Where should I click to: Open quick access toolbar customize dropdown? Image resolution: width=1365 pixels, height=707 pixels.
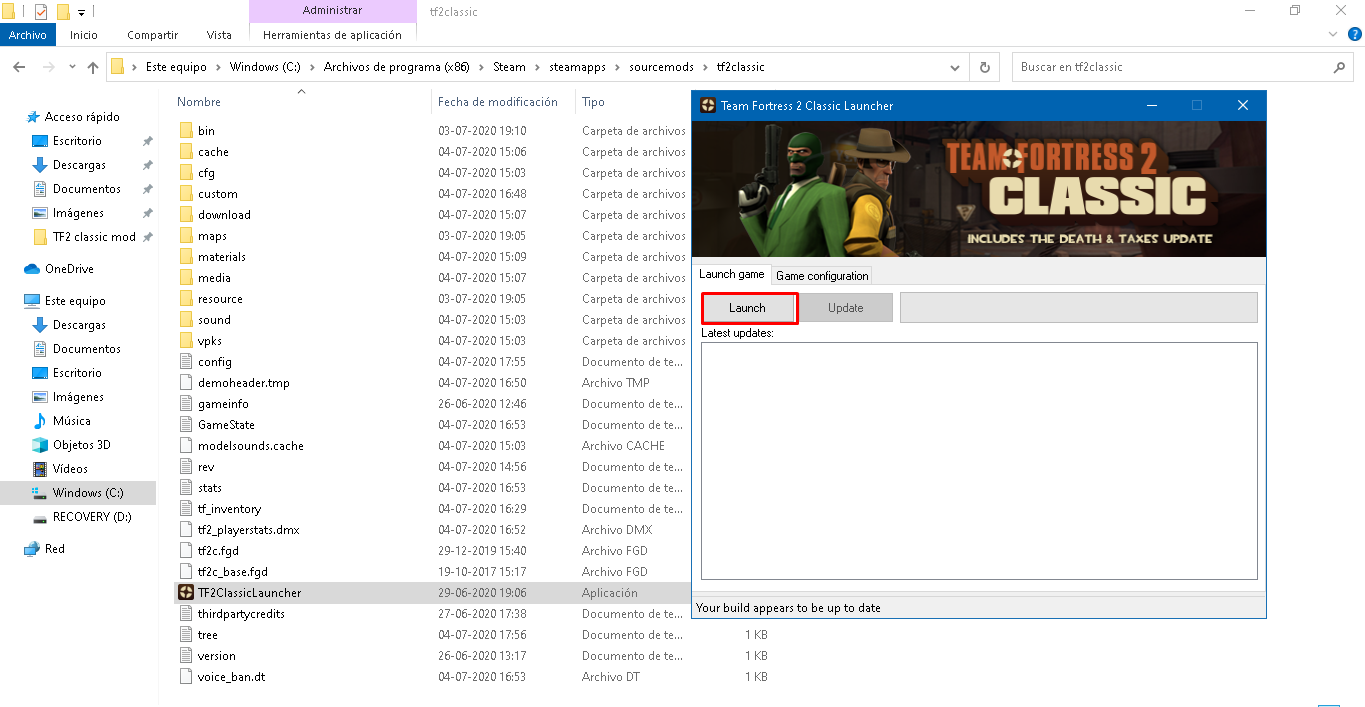[x=81, y=12]
